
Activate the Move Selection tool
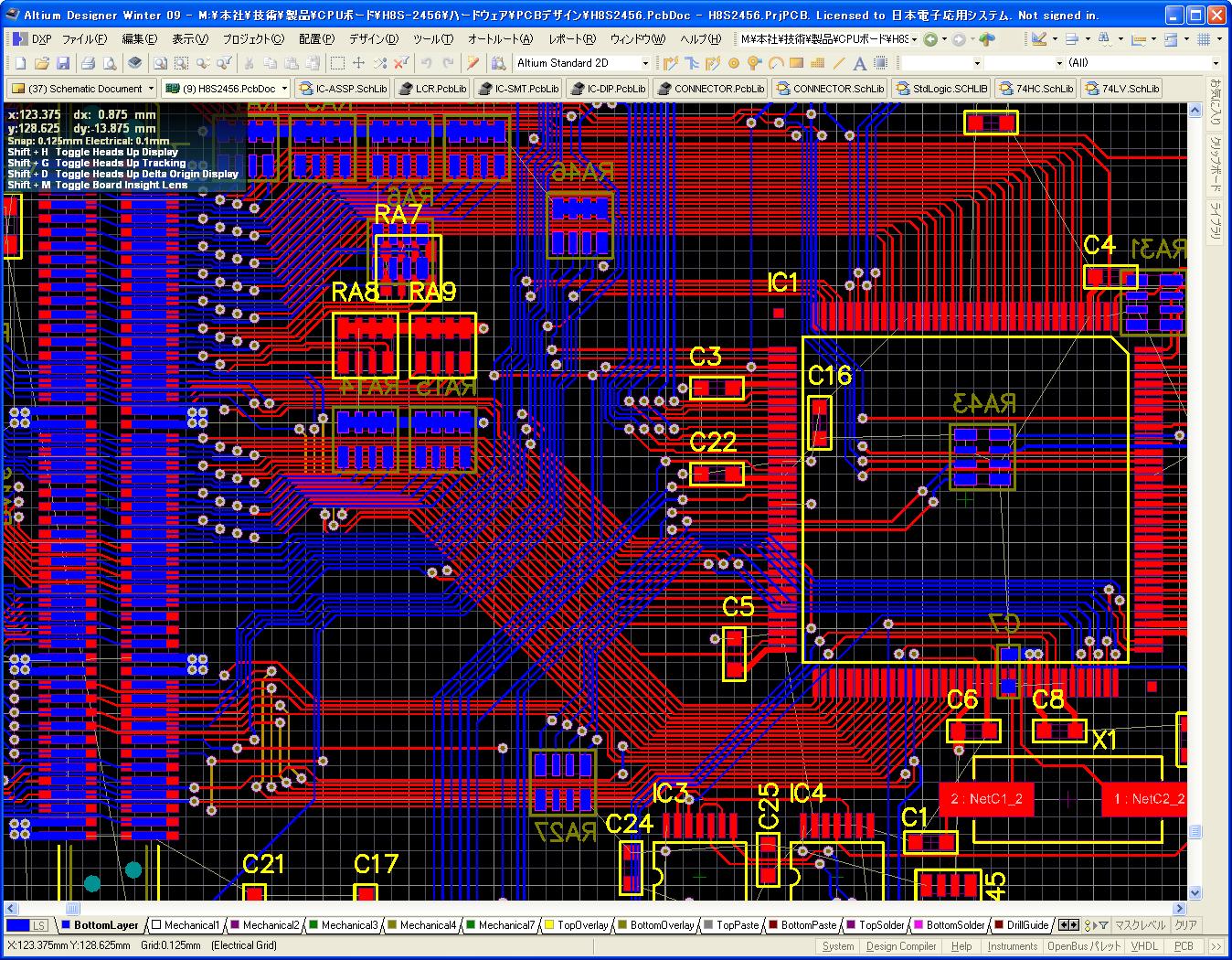tap(358, 63)
